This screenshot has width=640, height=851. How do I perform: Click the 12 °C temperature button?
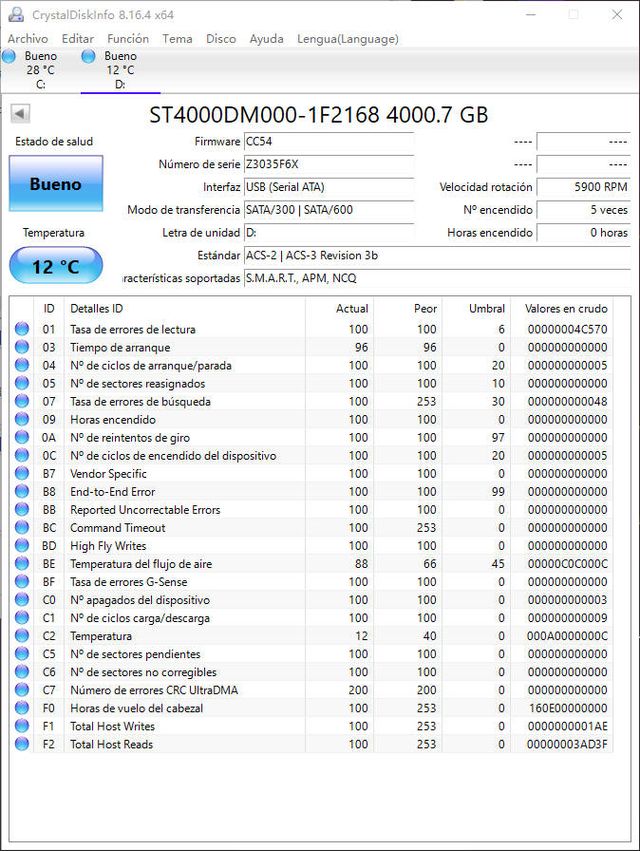click(x=56, y=267)
